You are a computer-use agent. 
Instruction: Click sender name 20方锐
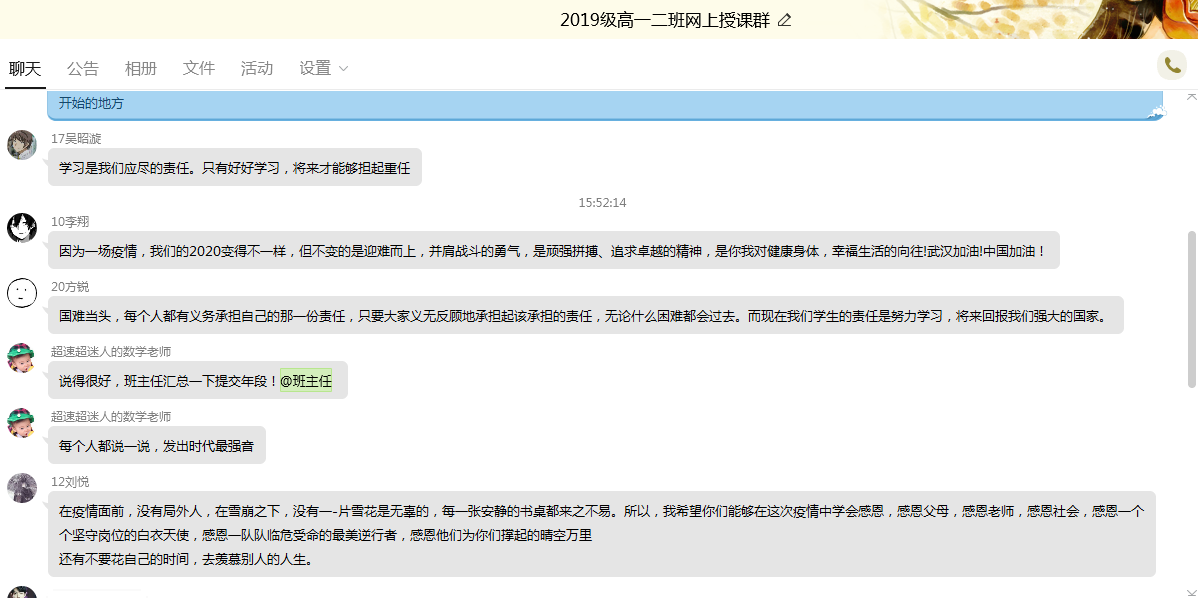tap(70, 286)
